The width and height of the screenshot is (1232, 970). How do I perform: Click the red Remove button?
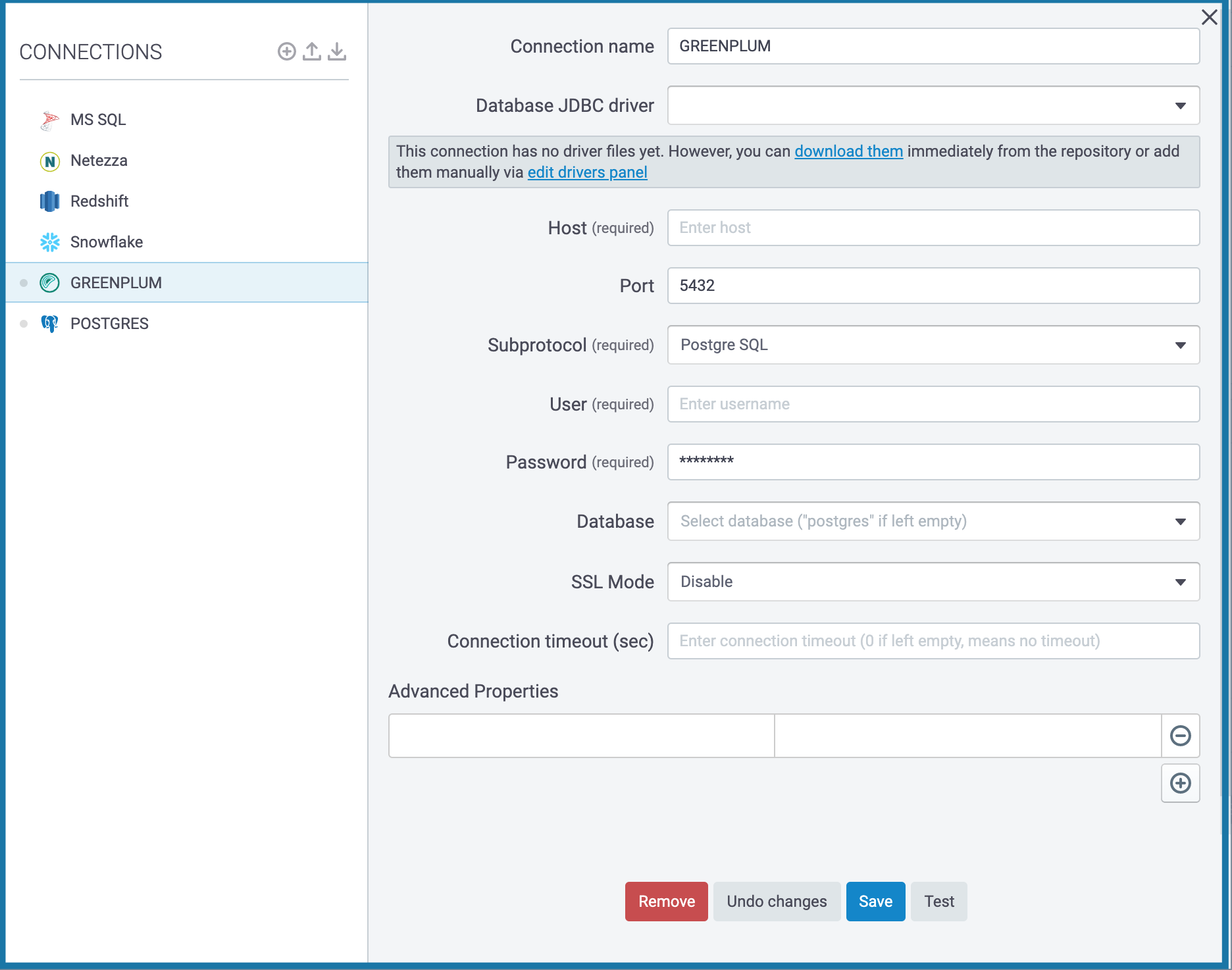(666, 902)
